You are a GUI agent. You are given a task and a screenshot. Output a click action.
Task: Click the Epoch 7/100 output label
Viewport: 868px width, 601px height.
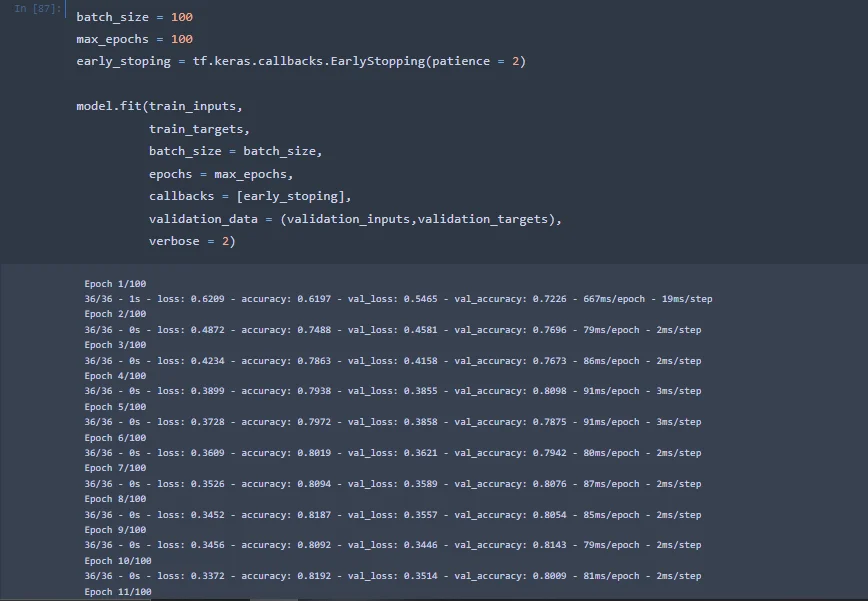pyautogui.click(x=112, y=468)
